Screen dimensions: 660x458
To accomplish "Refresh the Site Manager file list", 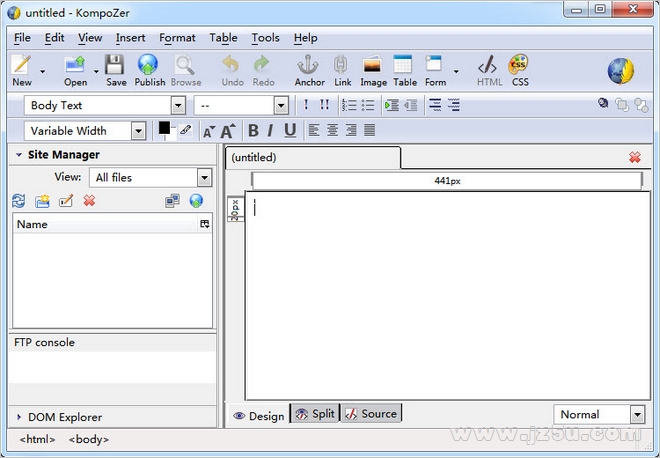I will pos(18,201).
